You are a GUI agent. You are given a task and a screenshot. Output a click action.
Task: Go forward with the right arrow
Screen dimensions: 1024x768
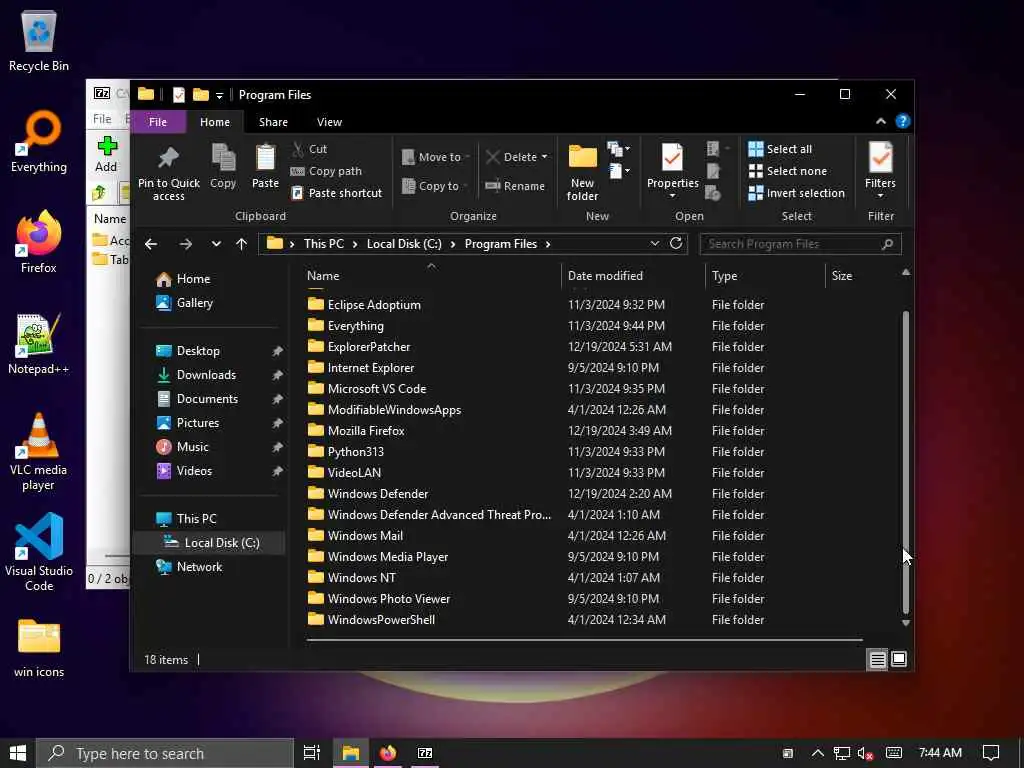186,244
